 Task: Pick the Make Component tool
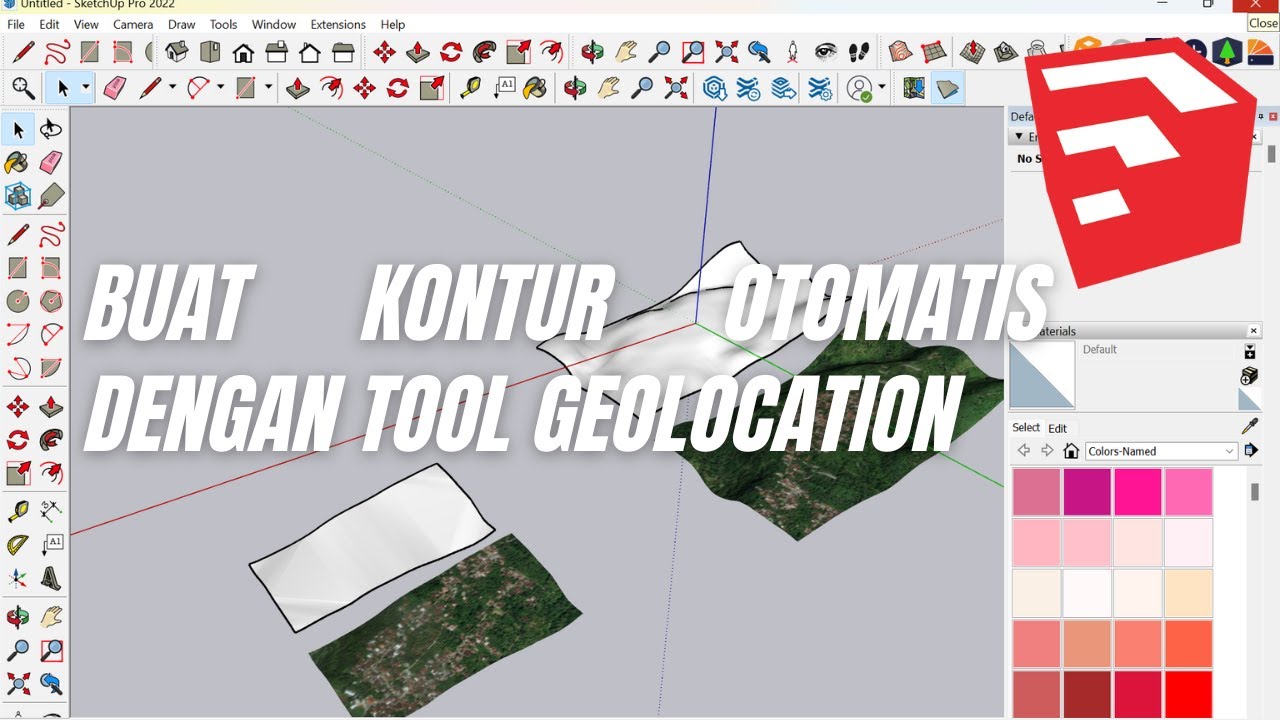point(18,196)
